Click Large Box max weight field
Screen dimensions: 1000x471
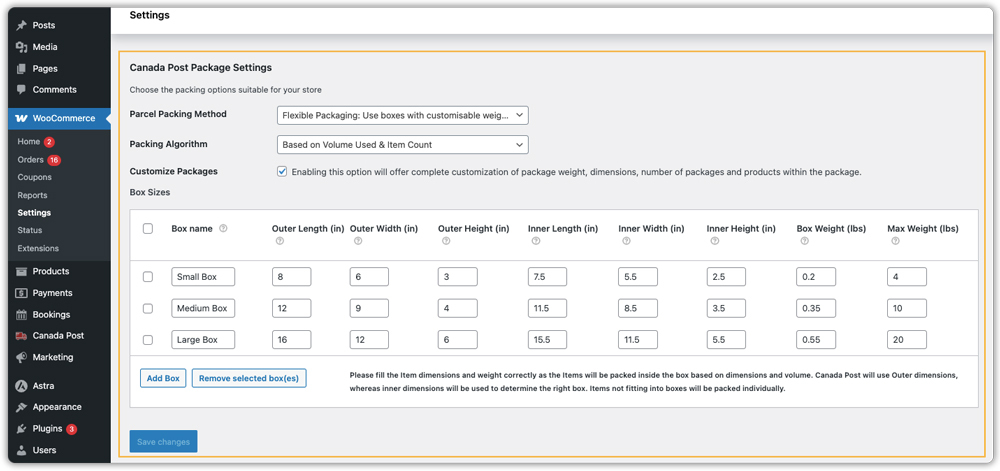[907, 340]
